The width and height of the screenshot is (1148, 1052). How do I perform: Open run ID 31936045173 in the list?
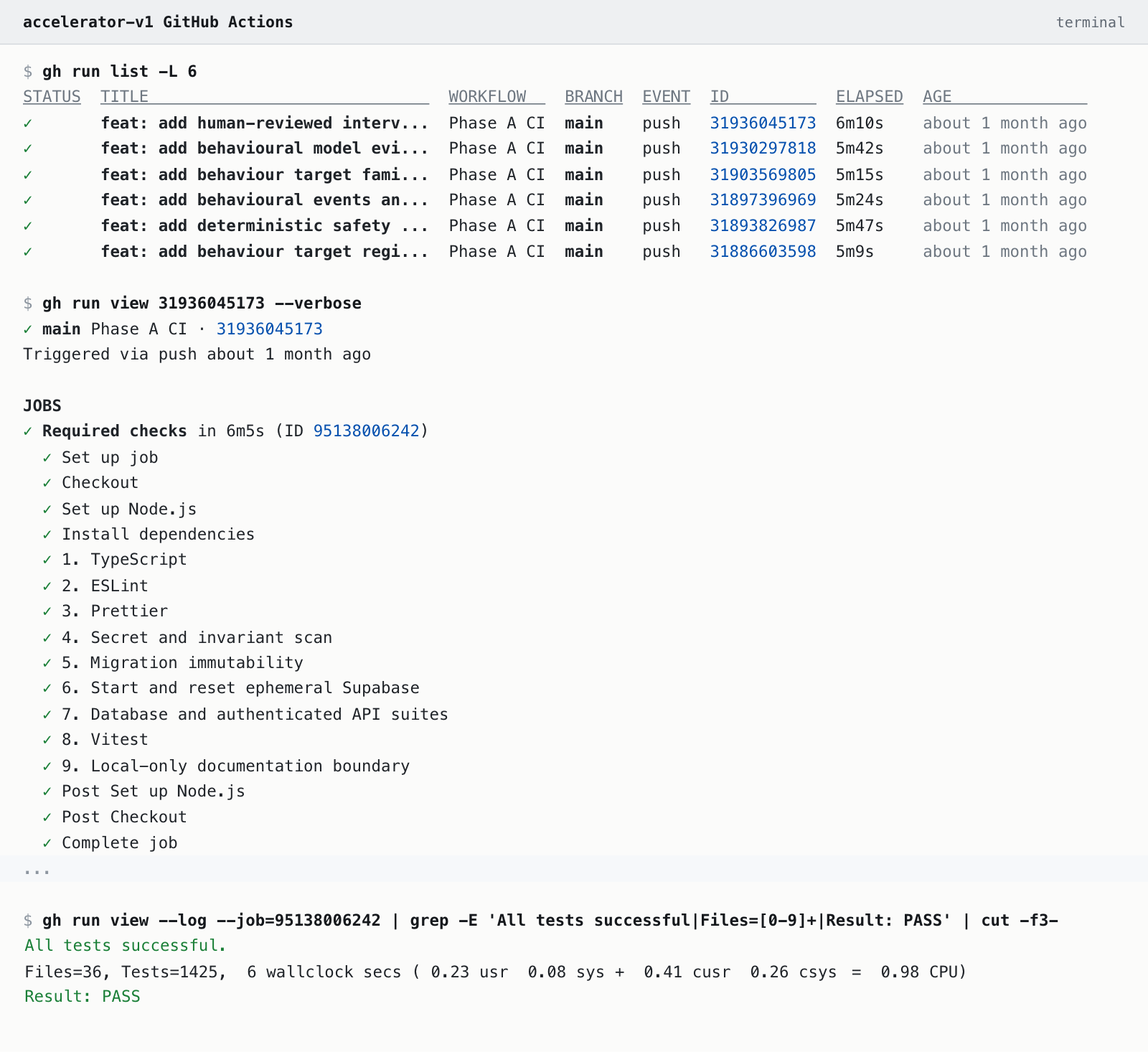pos(763,123)
